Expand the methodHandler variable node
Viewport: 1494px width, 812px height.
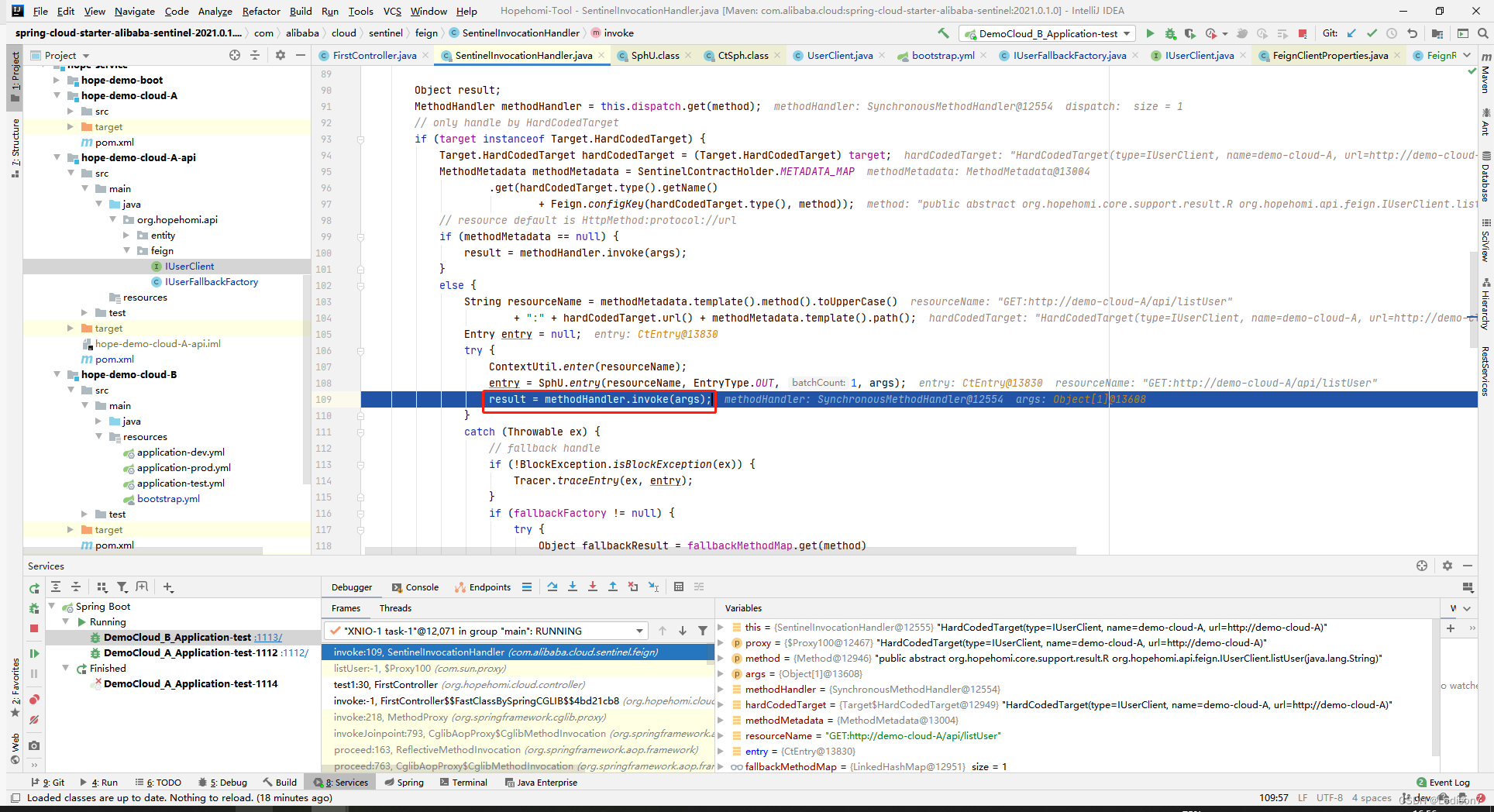point(721,689)
